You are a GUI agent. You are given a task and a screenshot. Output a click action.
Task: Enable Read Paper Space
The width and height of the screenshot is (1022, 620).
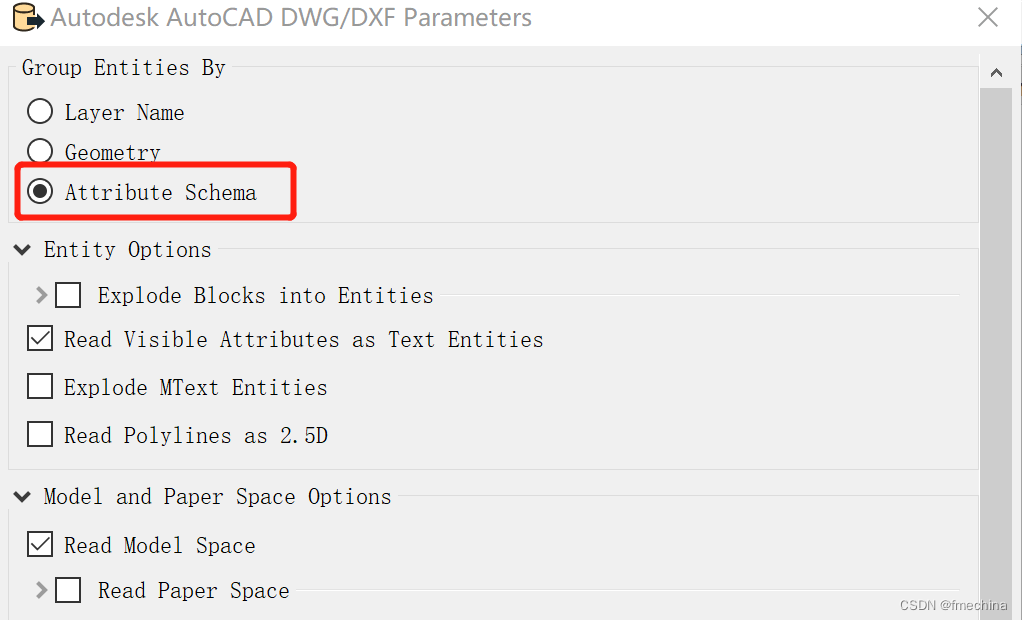(x=67, y=590)
